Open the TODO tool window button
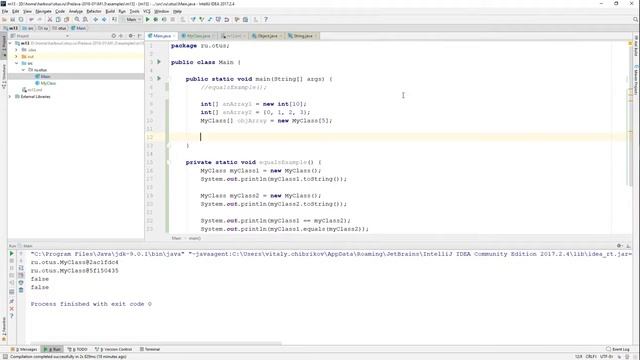This screenshot has width=640, height=360. click(78, 349)
